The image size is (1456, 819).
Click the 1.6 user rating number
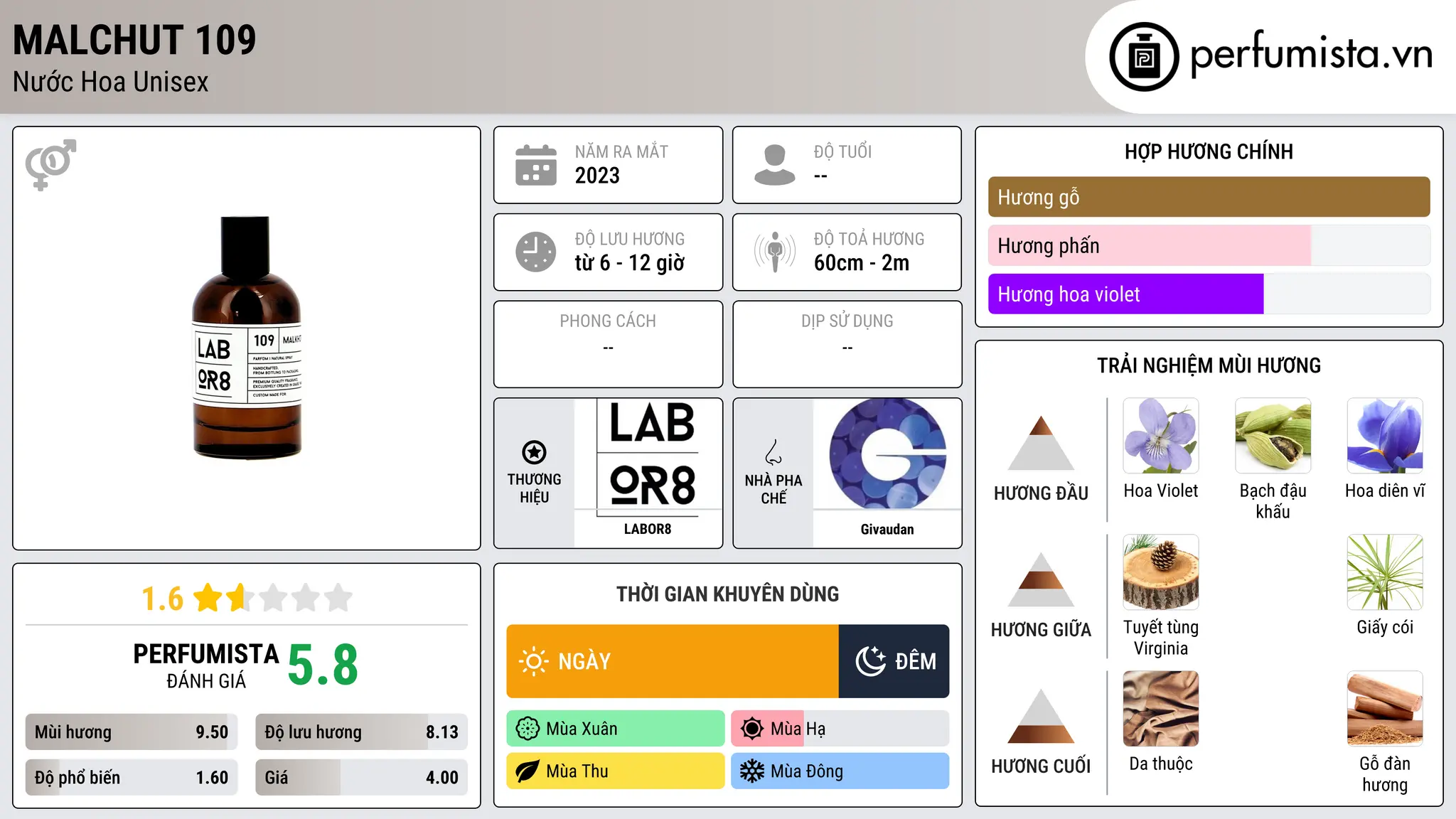162,599
